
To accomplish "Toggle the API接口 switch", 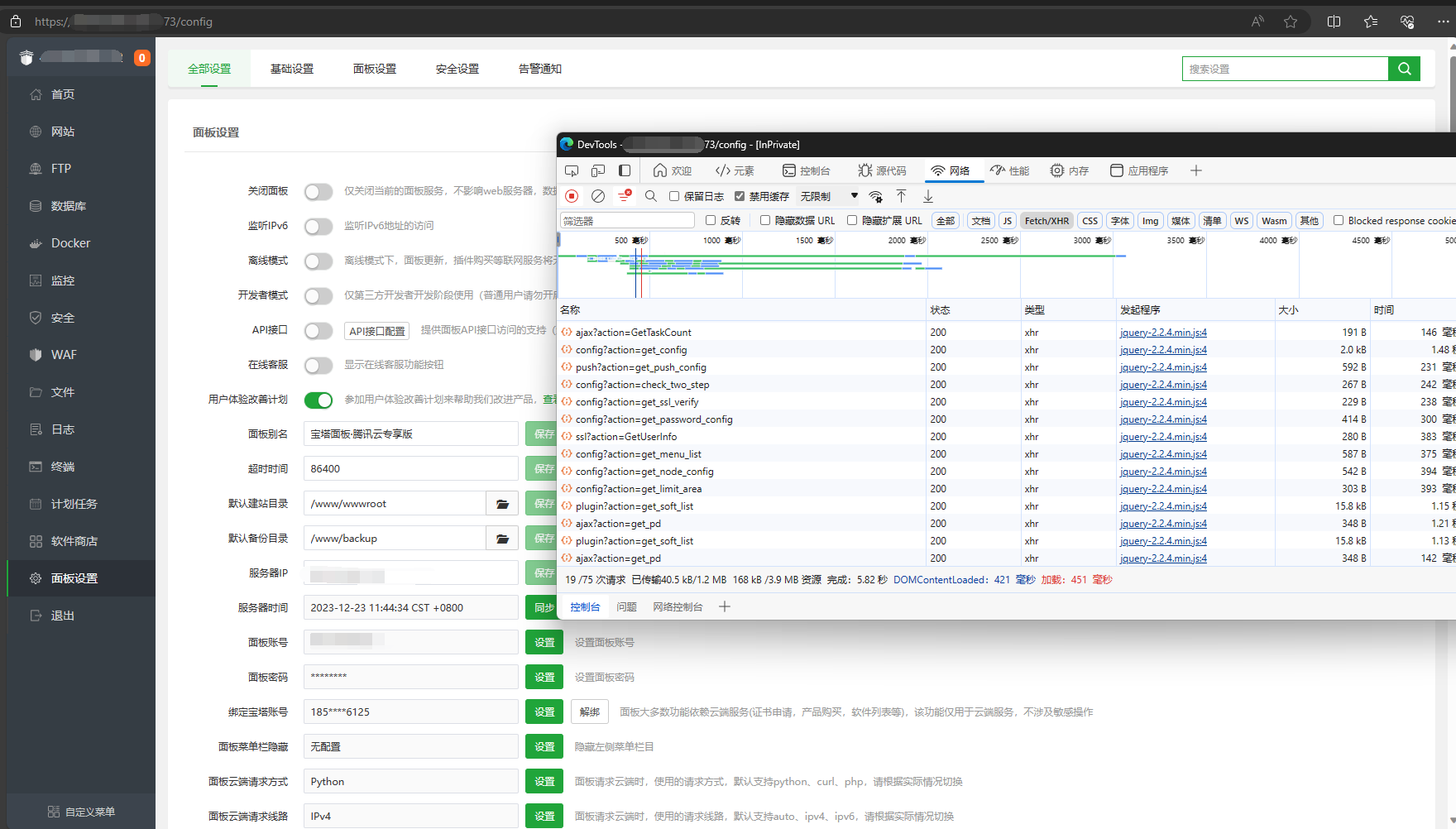I will click(318, 331).
